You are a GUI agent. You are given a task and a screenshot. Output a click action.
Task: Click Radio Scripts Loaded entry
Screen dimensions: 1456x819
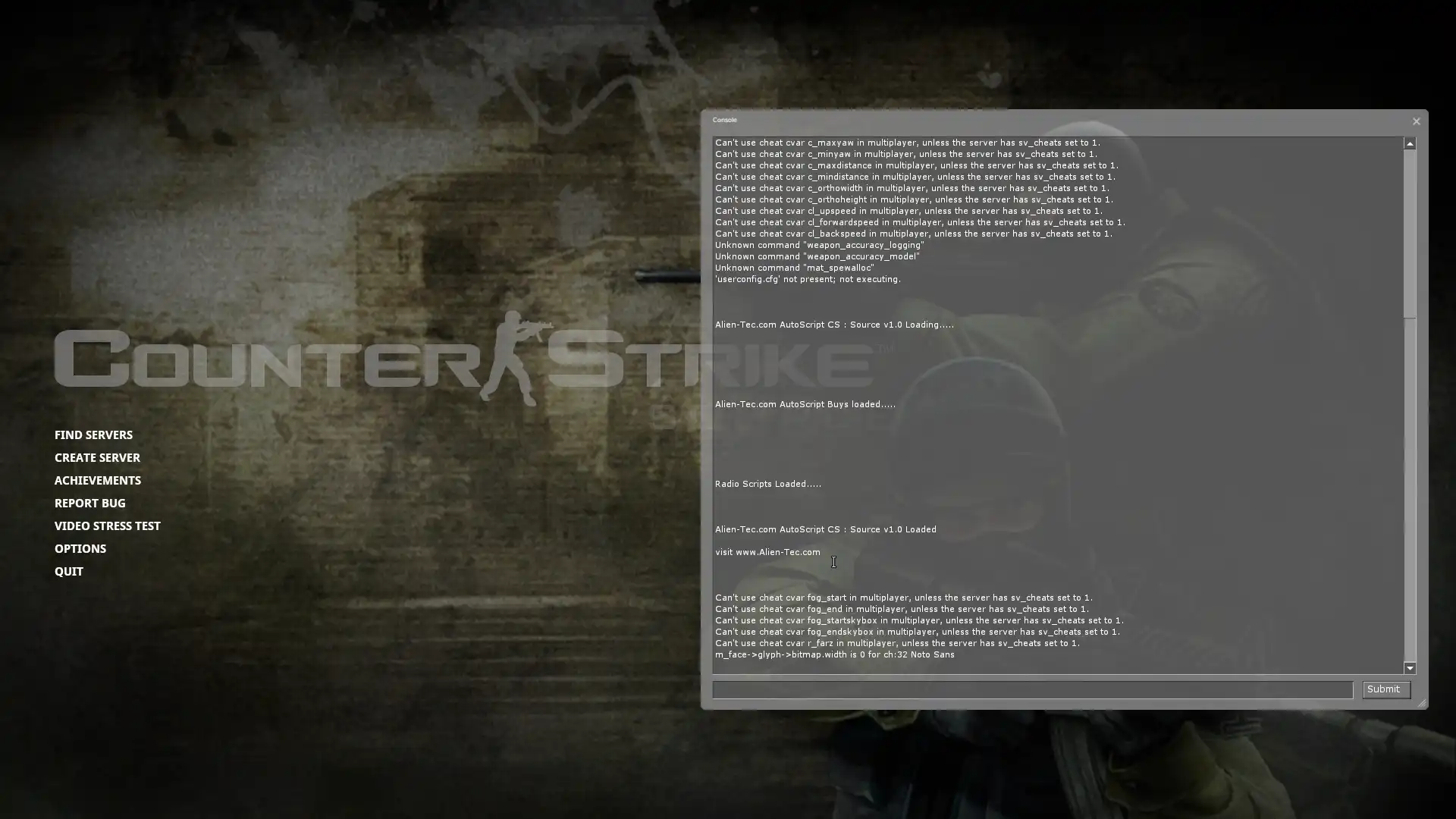coord(768,484)
